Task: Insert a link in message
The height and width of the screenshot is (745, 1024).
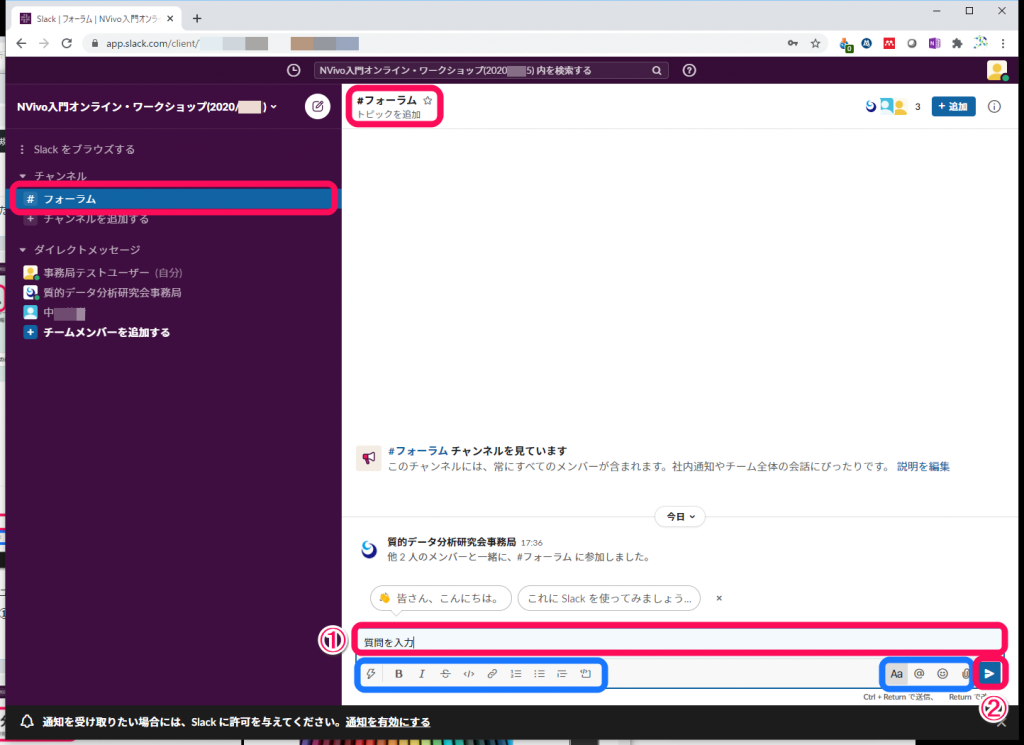Action: click(492, 674)
